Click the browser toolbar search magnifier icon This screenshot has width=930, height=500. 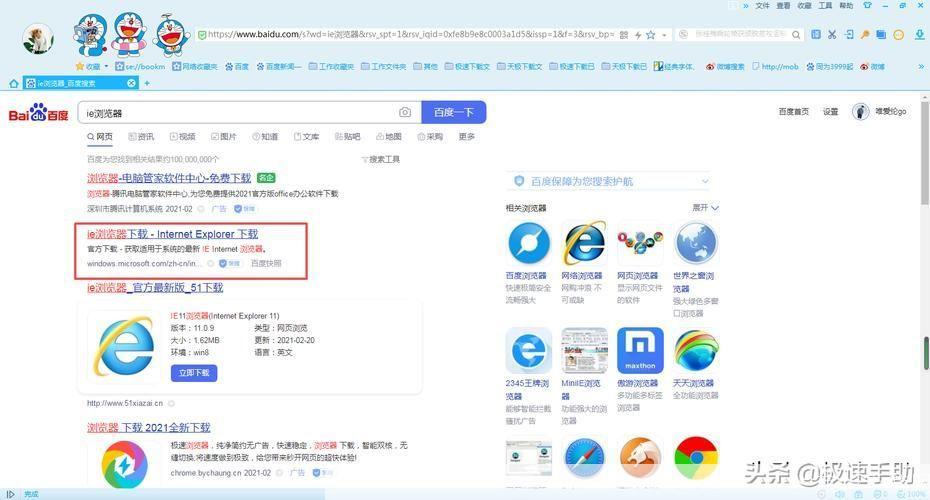[x=796, y=35]
